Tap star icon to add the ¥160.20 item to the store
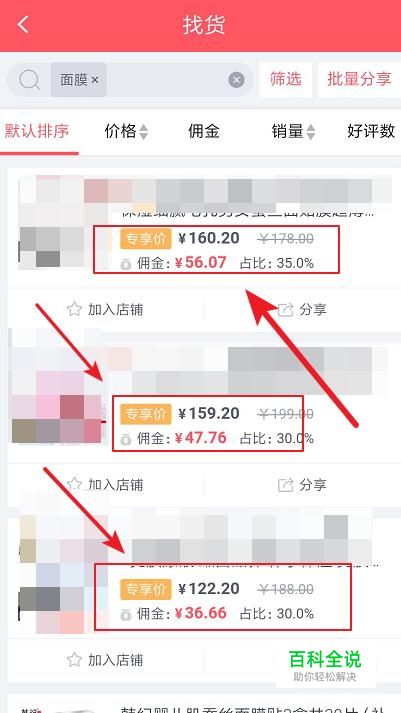This screenshot has height=713, width=401. (74, 310)
